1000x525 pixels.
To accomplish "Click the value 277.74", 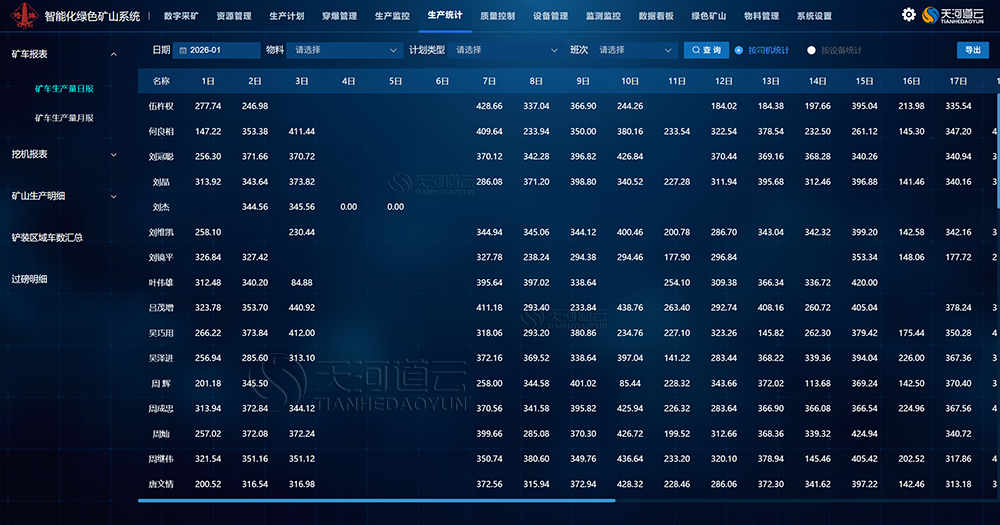I will 208,107.
